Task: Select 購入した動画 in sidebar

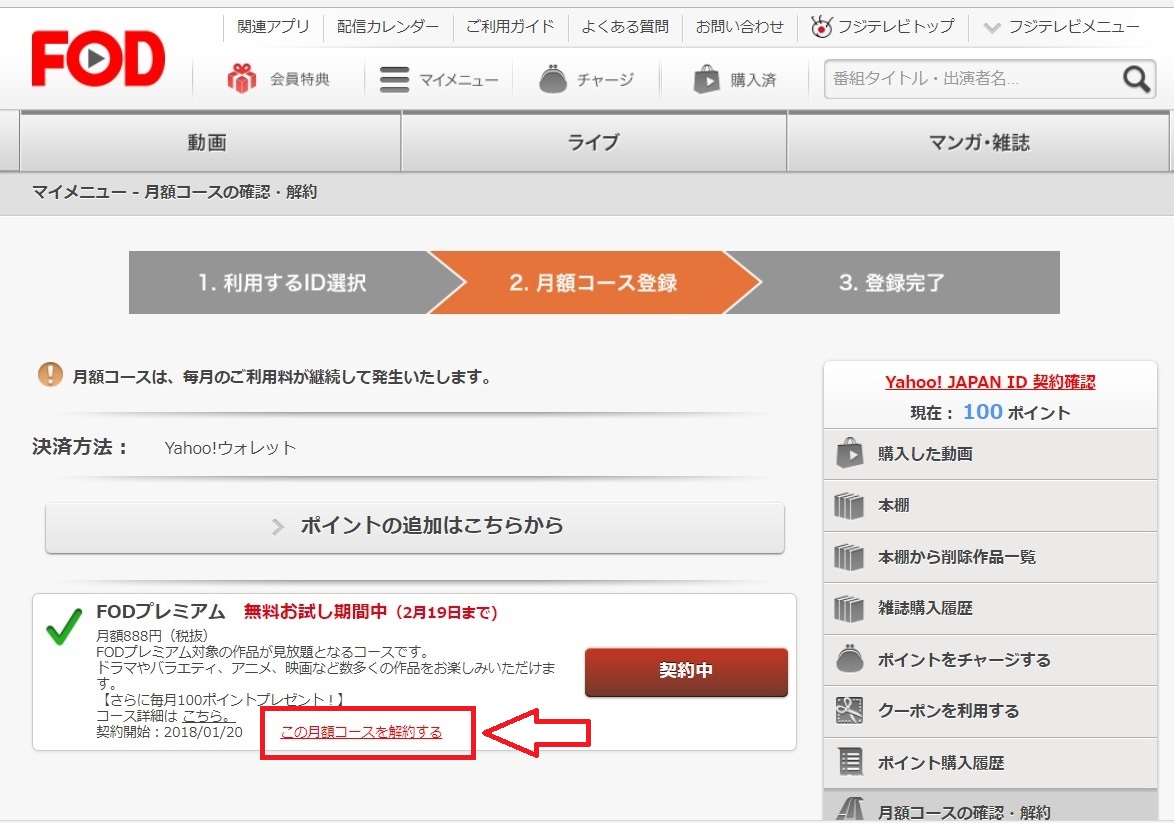Action: pos(991,454)
